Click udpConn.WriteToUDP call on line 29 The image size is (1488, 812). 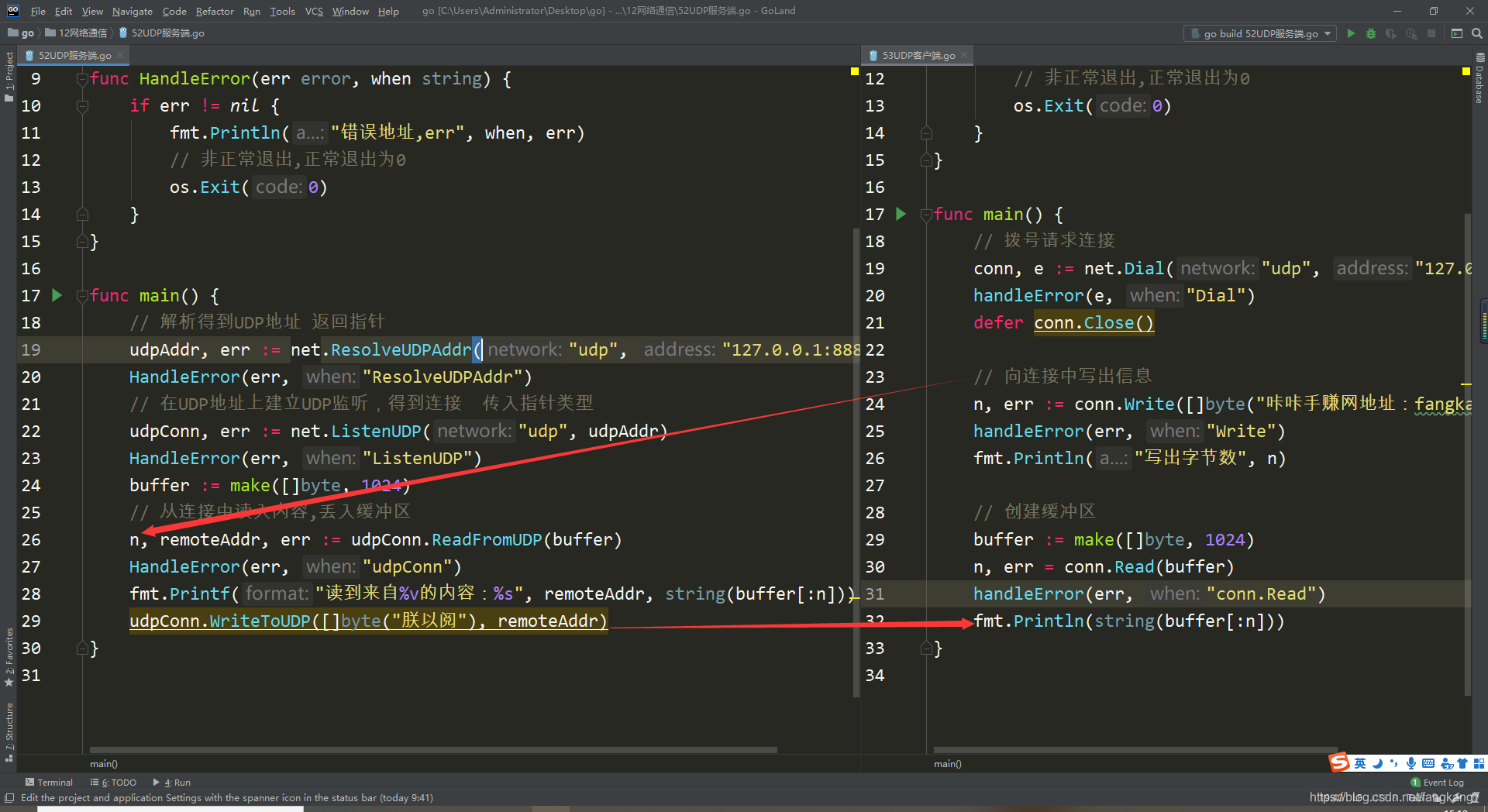pyautogui.click(x=368, y=621)
